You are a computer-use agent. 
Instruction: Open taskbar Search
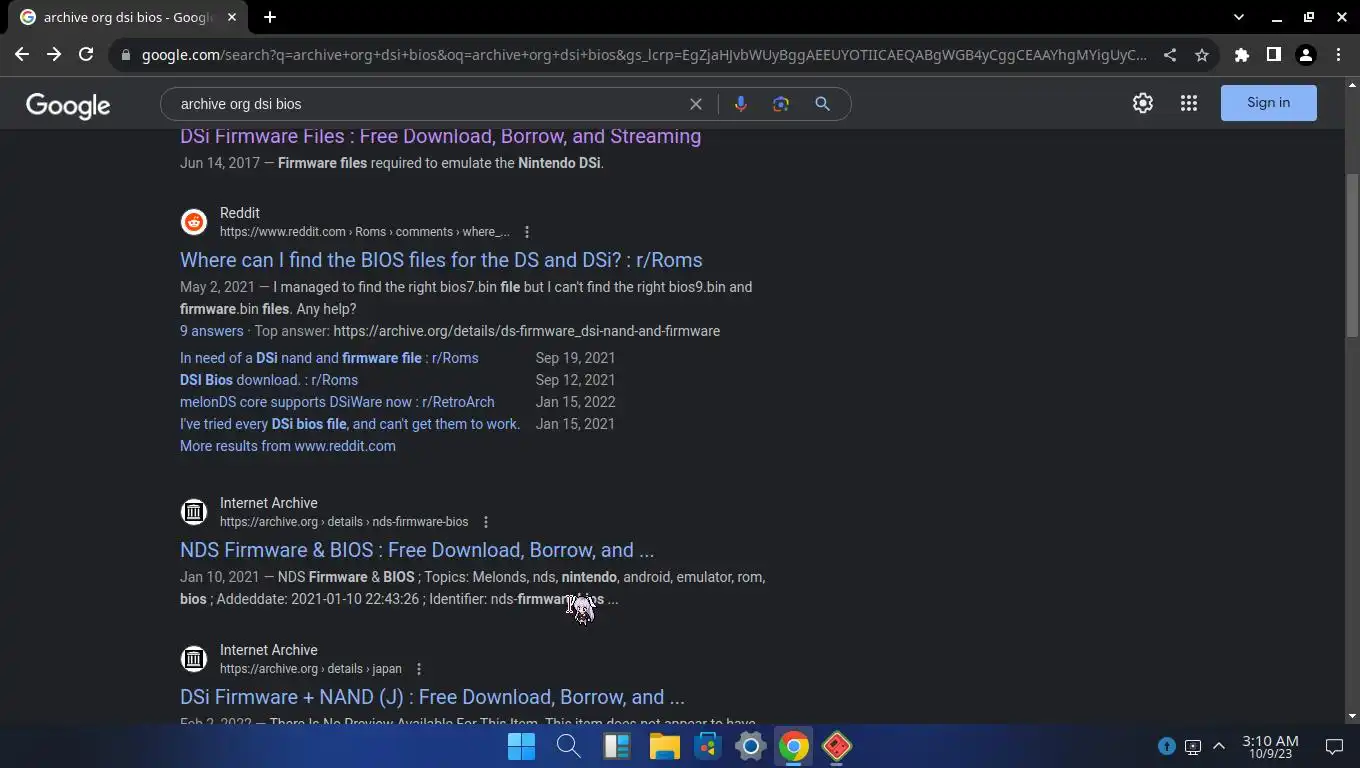tap(569, 746)
